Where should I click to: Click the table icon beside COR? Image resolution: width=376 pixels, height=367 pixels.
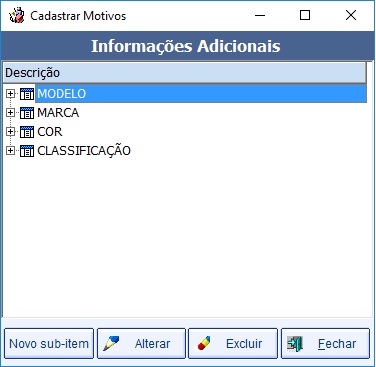click(x=27, y=132)
